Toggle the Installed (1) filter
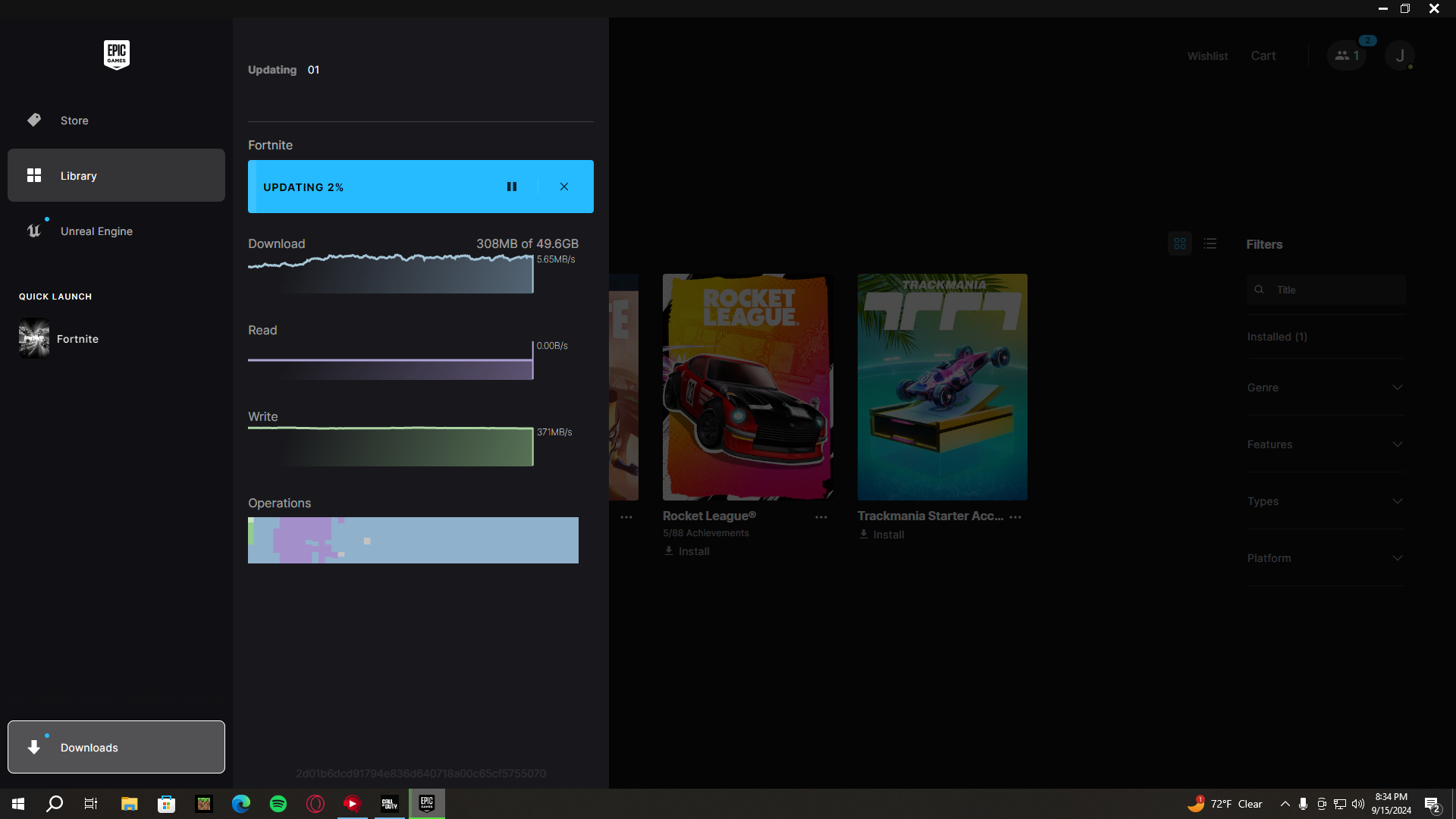This screenshot has height=819, width=1456. [1277, 337]
